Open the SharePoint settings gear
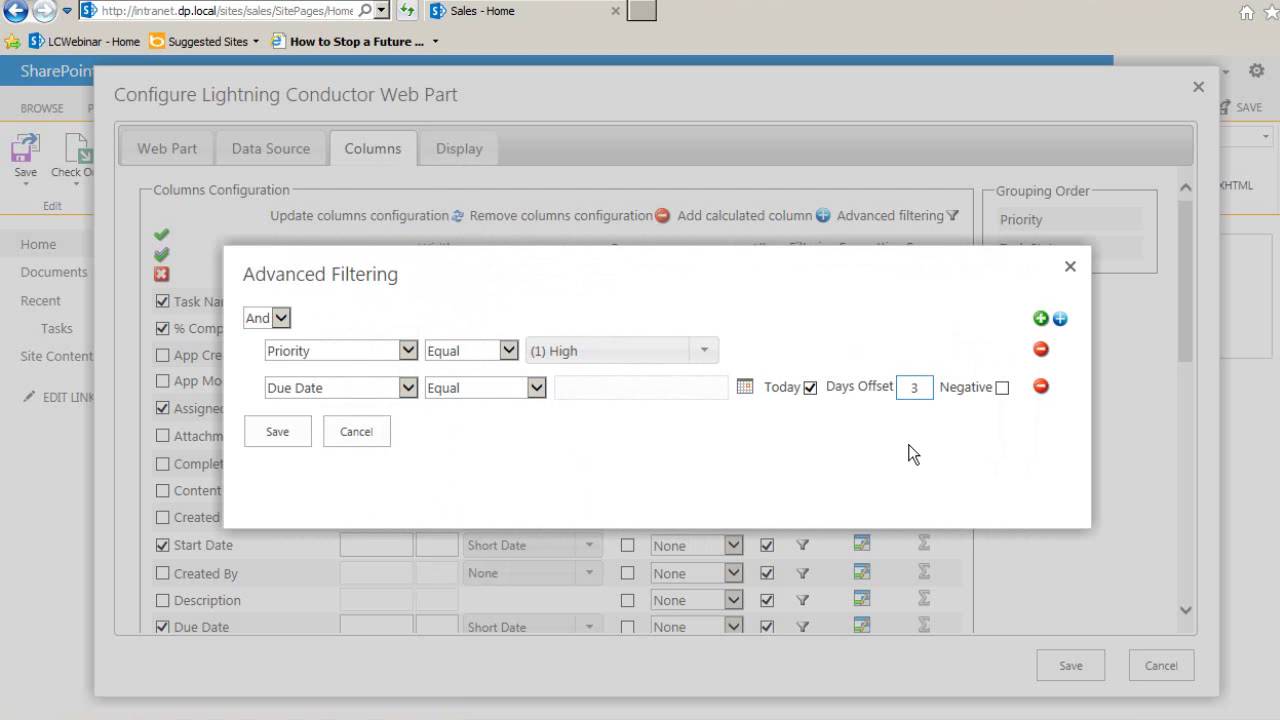1280x720 pixels. pos(1257,71)
